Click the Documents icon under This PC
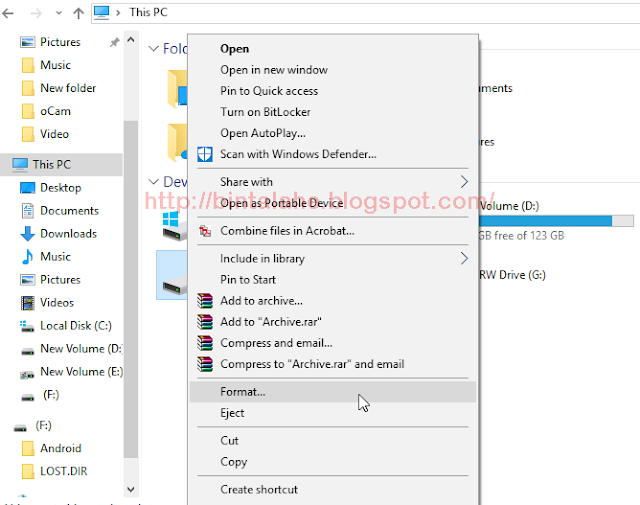 tap(28, 211)
